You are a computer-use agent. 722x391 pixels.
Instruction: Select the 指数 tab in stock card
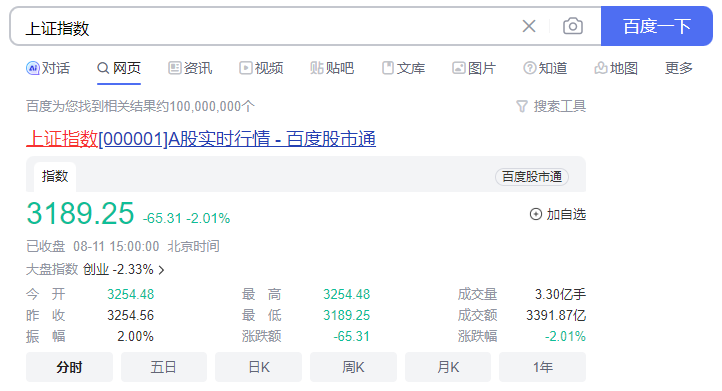point(55,176)
